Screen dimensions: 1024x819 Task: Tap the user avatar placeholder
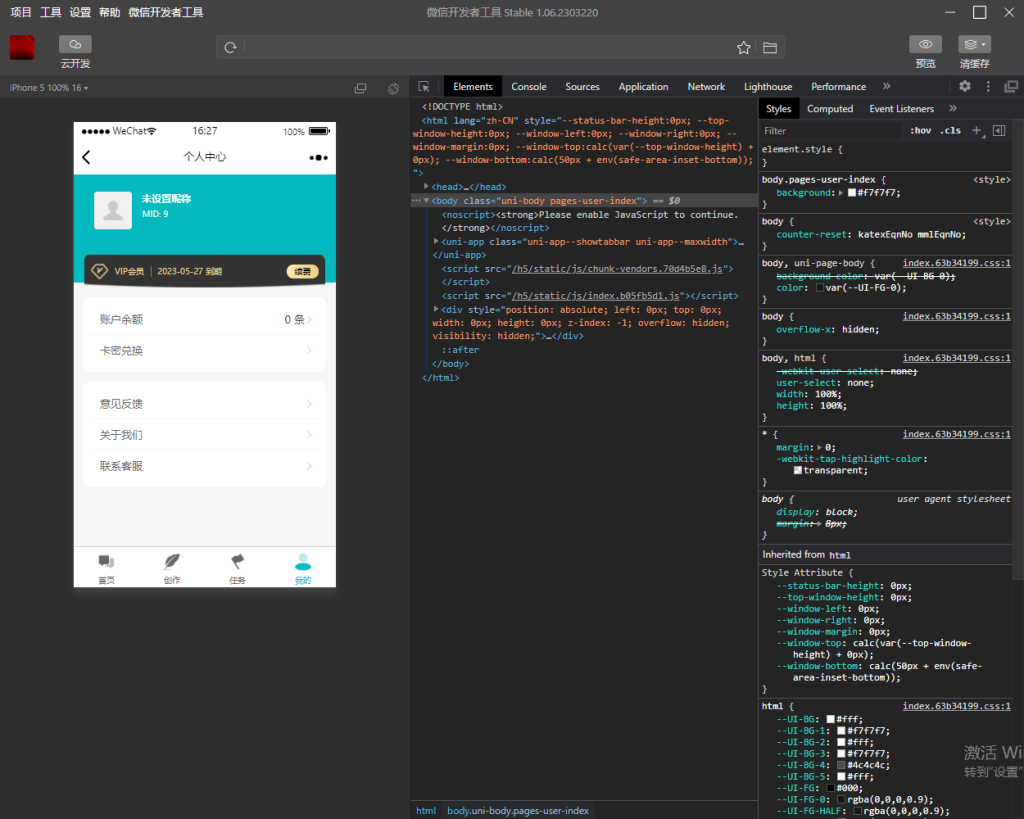[113, 210]
